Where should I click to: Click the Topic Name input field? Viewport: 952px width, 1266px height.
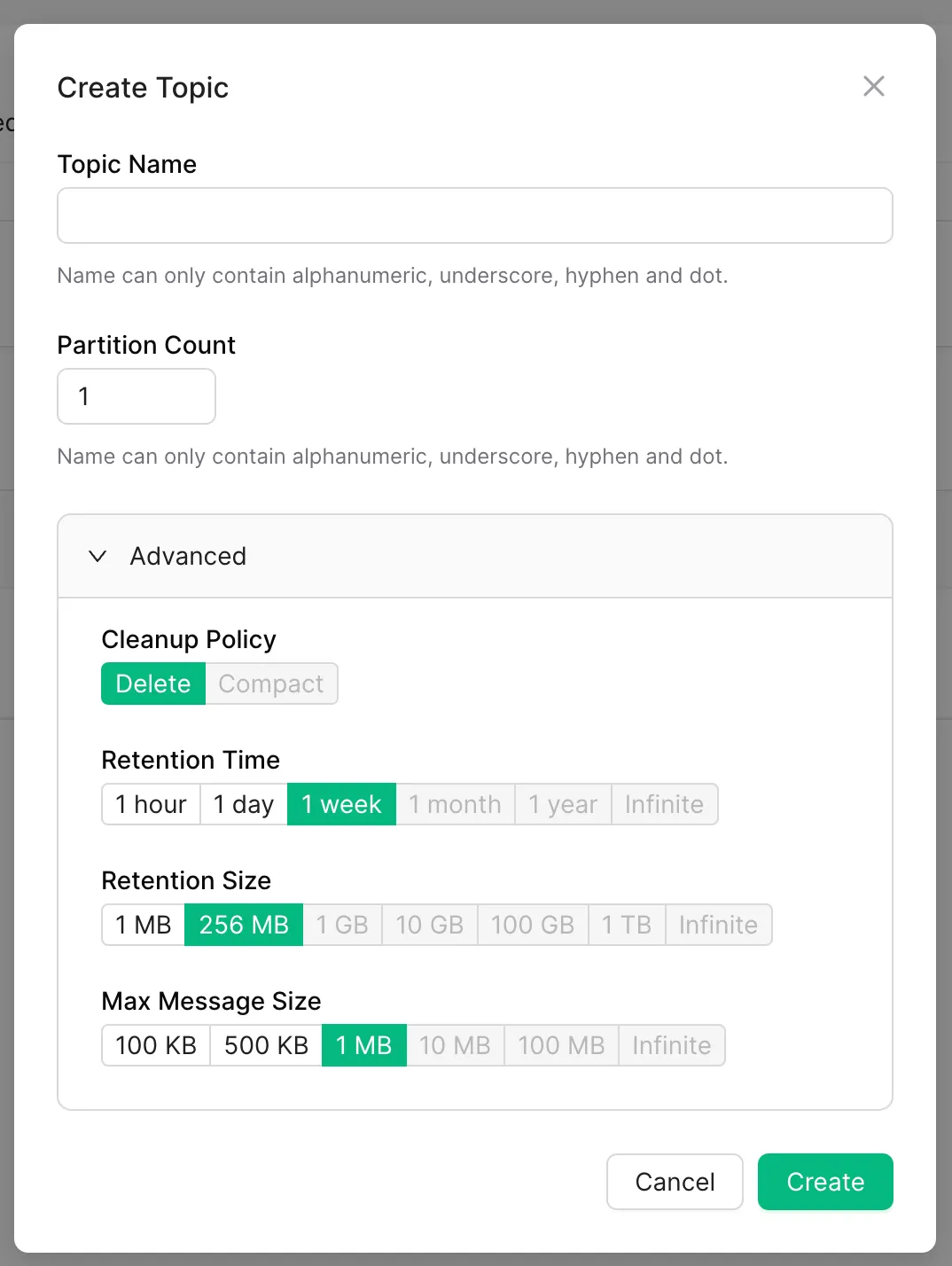tap(474, 215)
